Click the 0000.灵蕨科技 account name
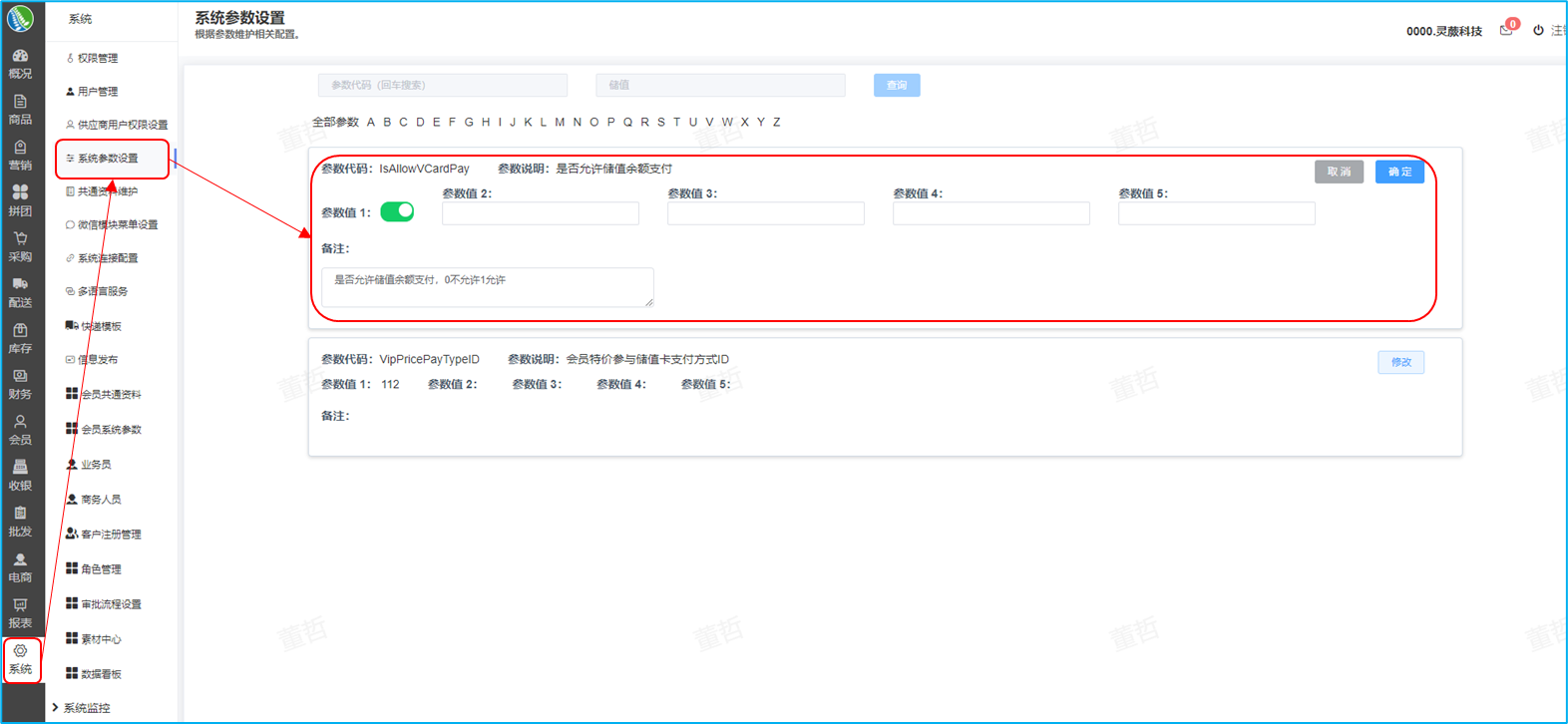1568x724 pixels. click(x=1444, y=31)
